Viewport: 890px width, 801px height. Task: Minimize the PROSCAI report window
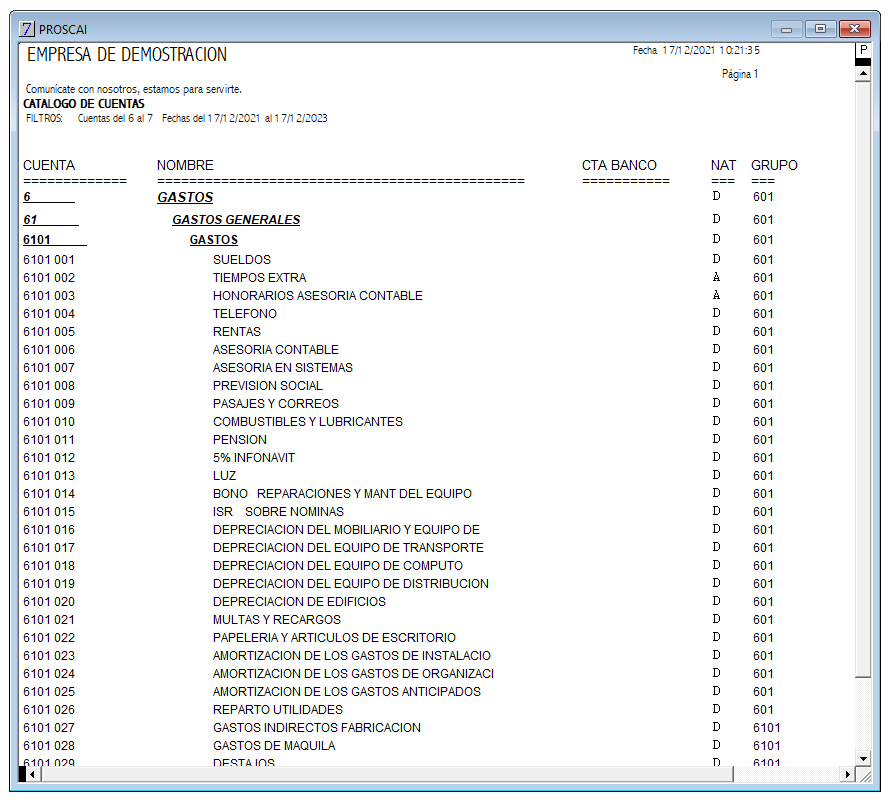click(x=786, y=28)
